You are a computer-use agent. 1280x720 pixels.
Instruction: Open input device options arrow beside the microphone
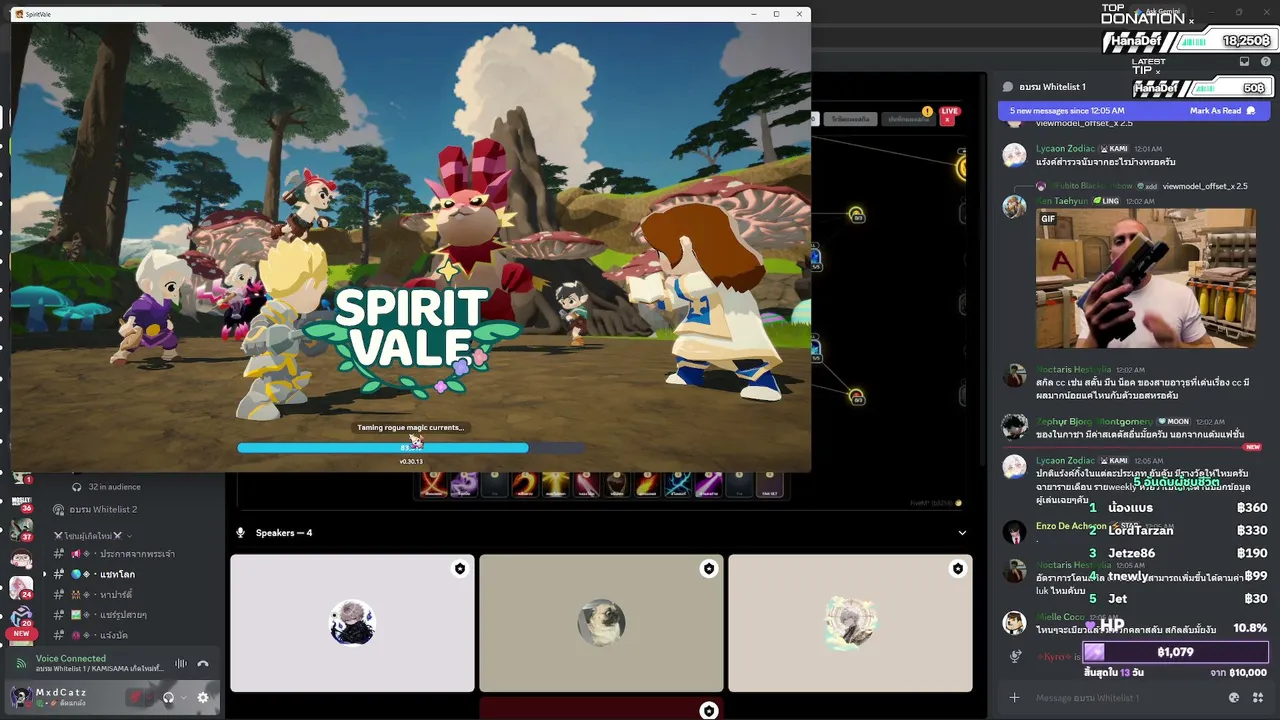tap(151, 697)
